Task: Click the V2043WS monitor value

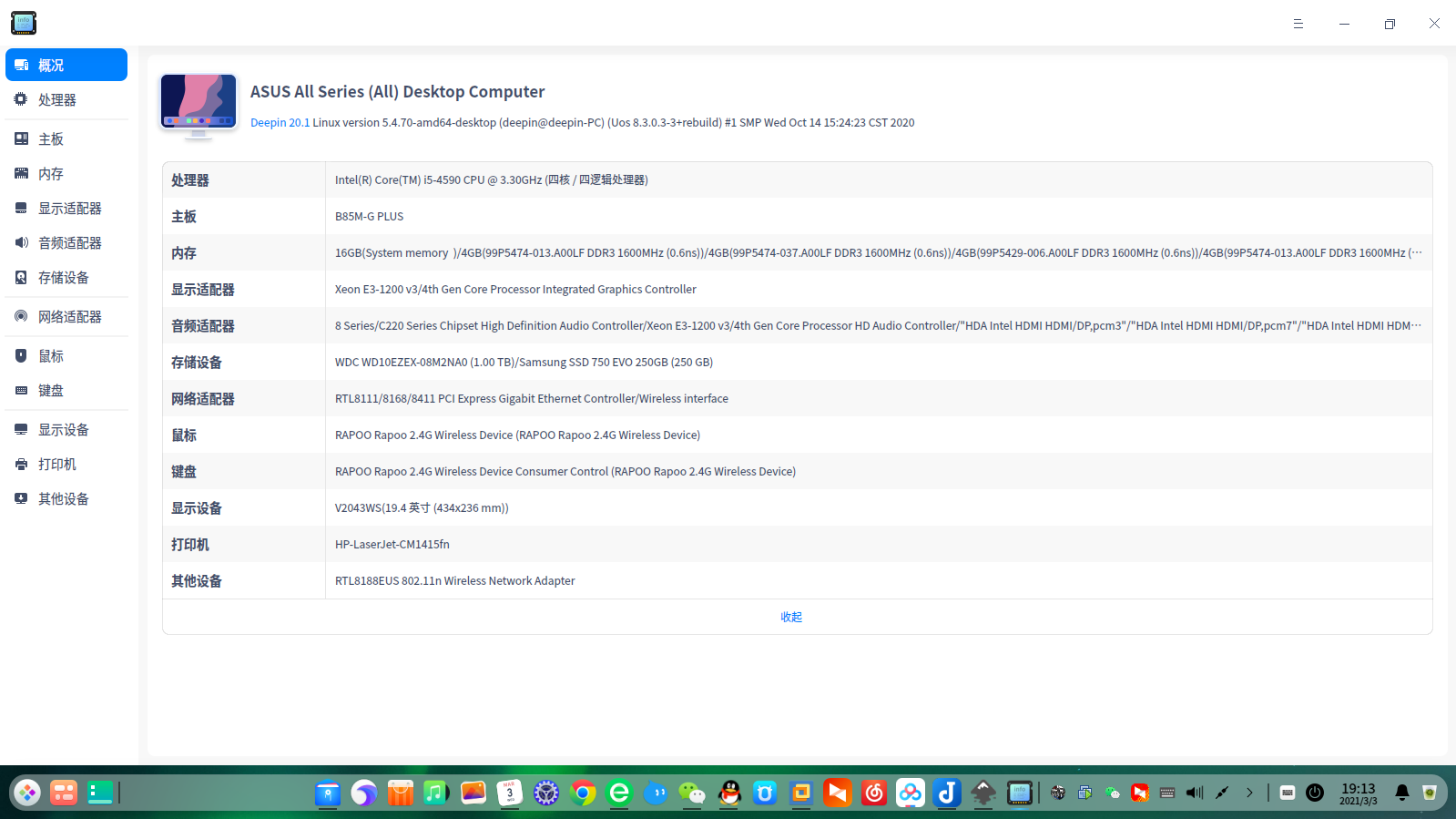Action: (422, 508)
